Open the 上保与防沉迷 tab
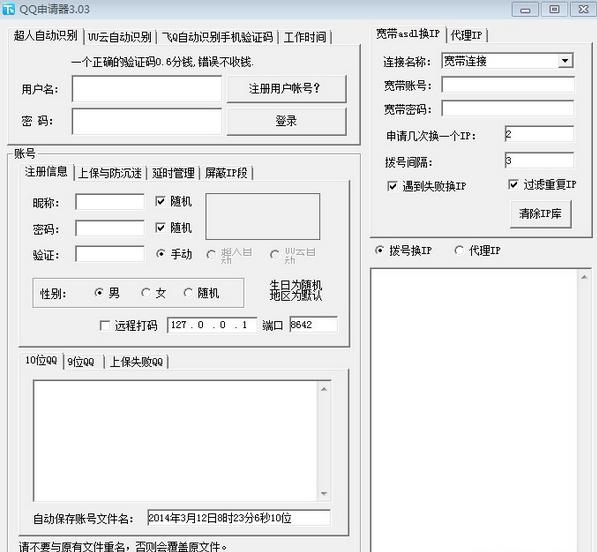Image resolution: width=597 pixels, height=552 pixels. 110,173
